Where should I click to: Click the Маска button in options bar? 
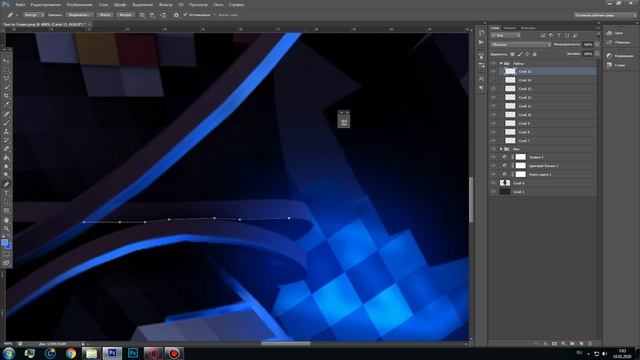point(105,15)
